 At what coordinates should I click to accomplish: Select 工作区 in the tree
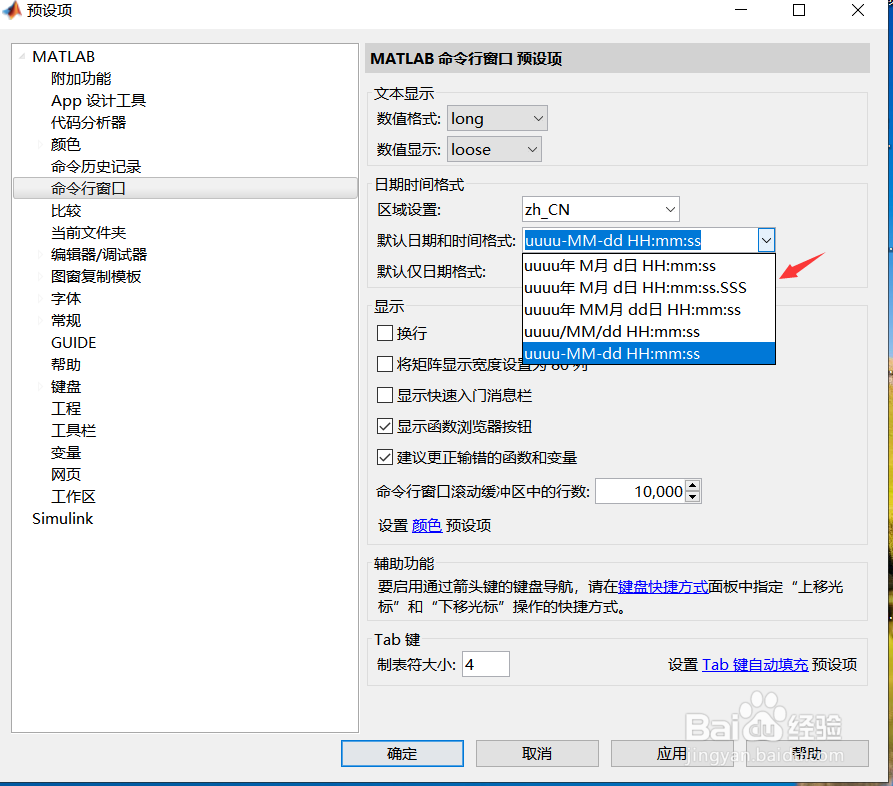point(73,497)
